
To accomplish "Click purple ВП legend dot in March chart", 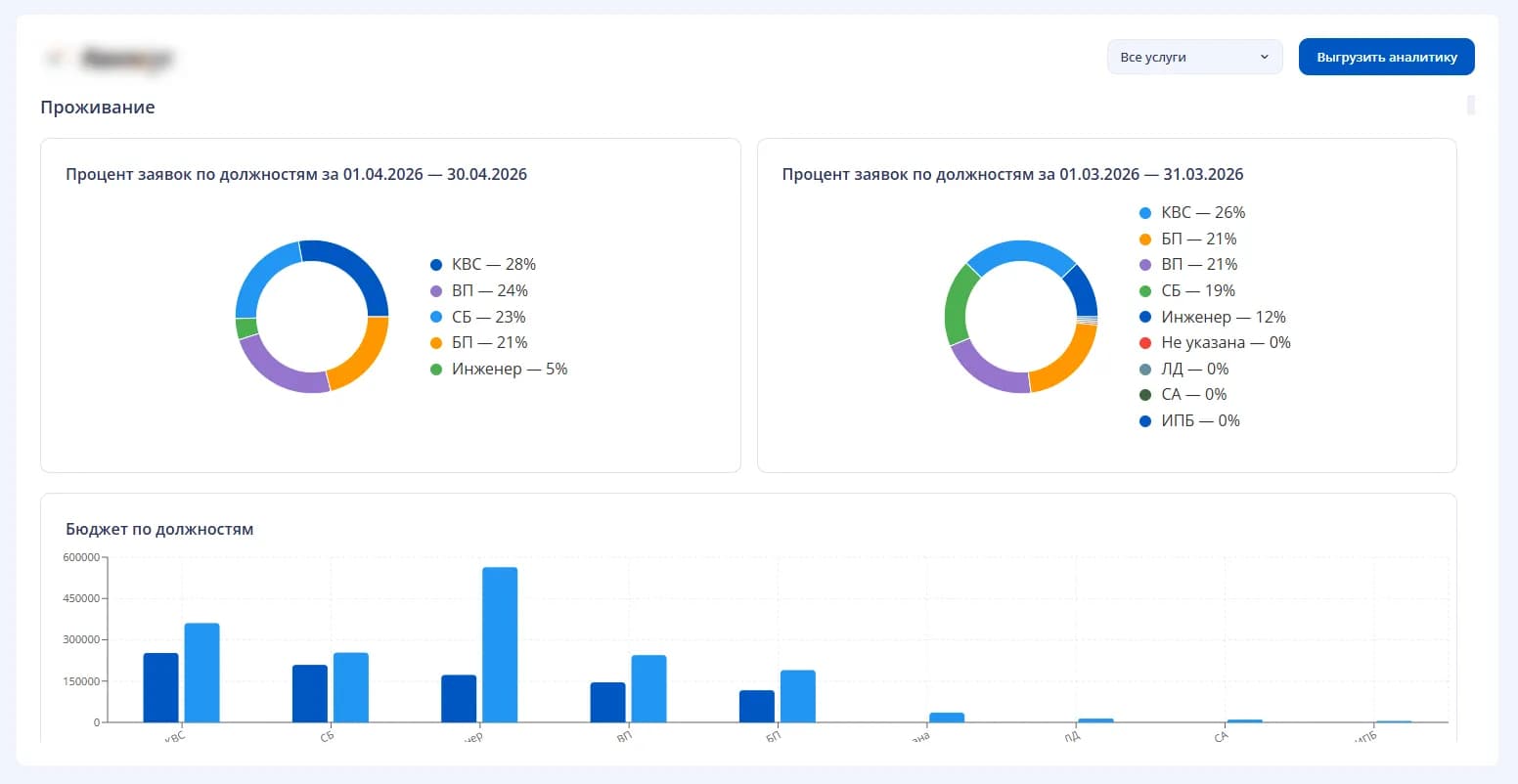I will coord(1145,264).
